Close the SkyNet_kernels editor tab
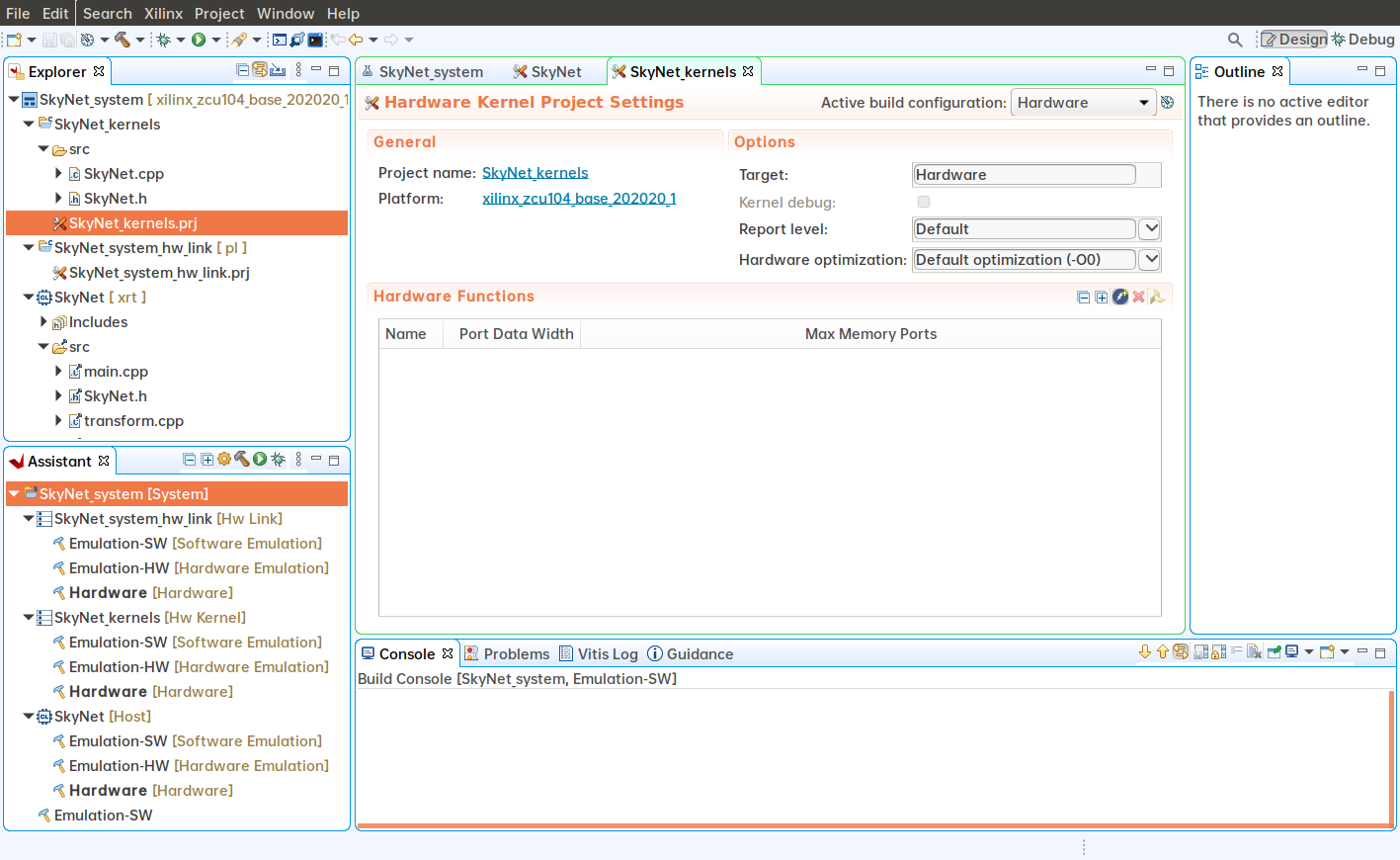Screen dimensions: 1400x860 pyautogui.click(x=749, y=71)
